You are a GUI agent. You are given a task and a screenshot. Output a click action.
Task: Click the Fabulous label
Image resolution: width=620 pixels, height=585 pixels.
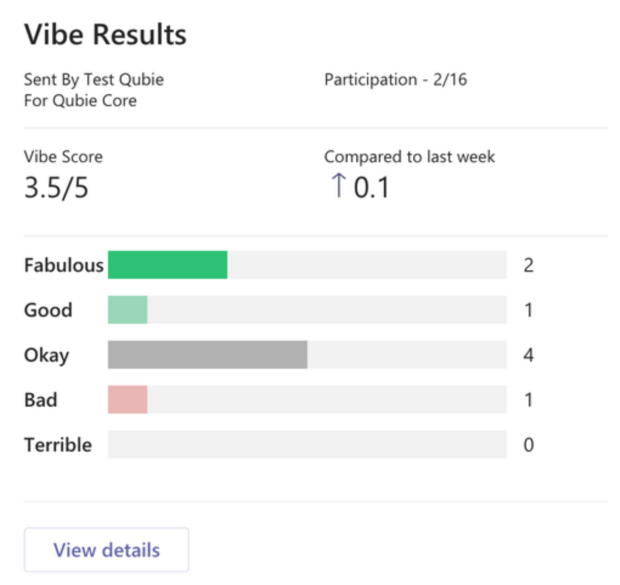click(64, 265)
